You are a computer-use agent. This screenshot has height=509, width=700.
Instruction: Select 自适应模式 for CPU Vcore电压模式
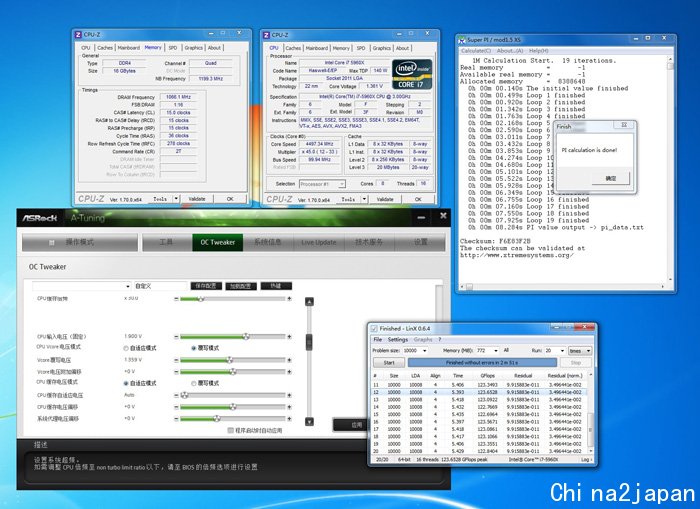click(126, 348)
